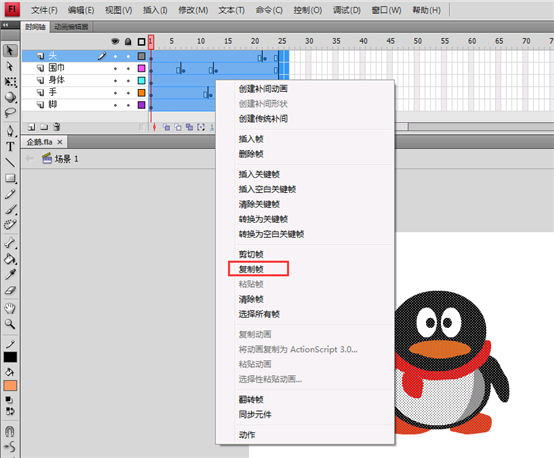Activate the Hand tool

[10, 308]
